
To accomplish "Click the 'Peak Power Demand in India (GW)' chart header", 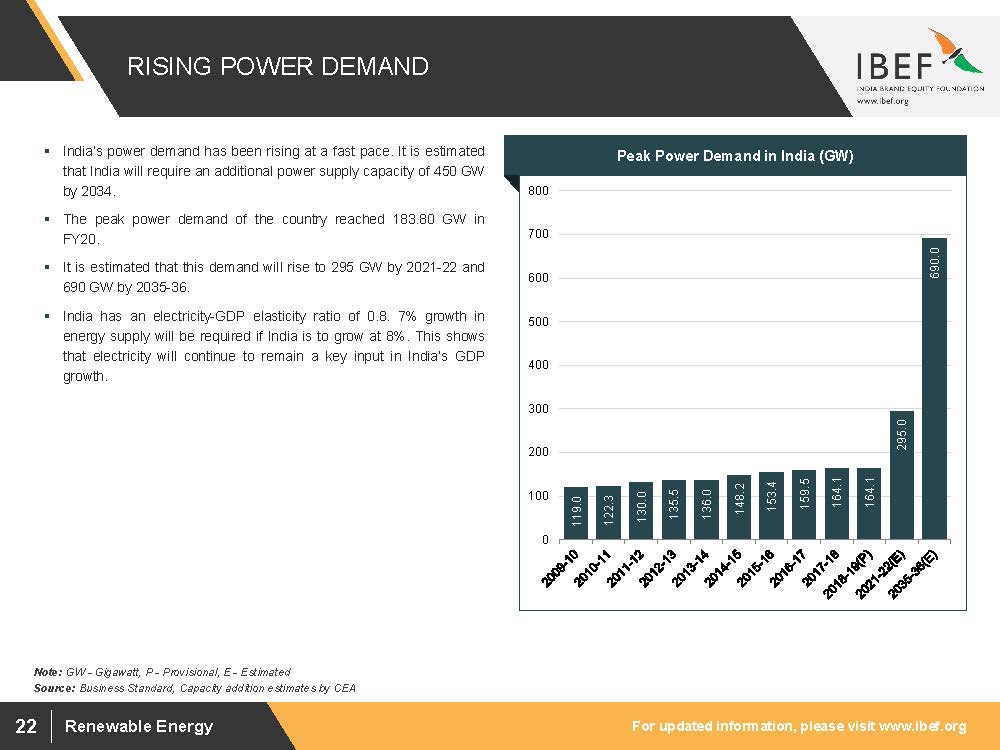I will (x=735, y=156).
